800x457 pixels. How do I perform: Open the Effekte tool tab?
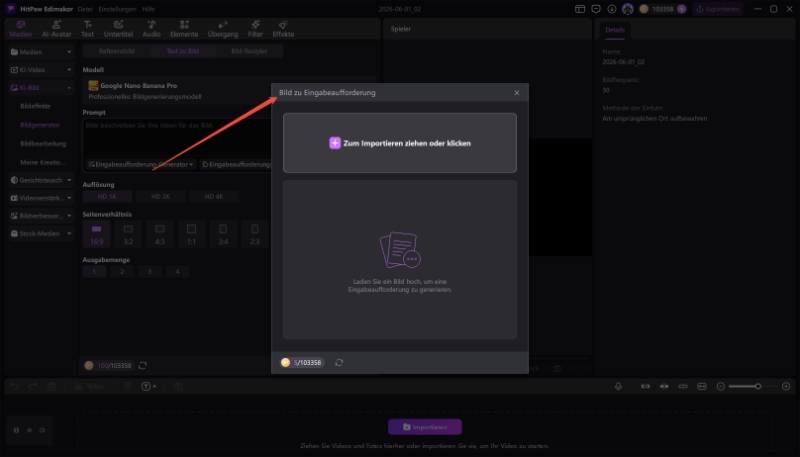pyautogui.click(x=283, y=29)
